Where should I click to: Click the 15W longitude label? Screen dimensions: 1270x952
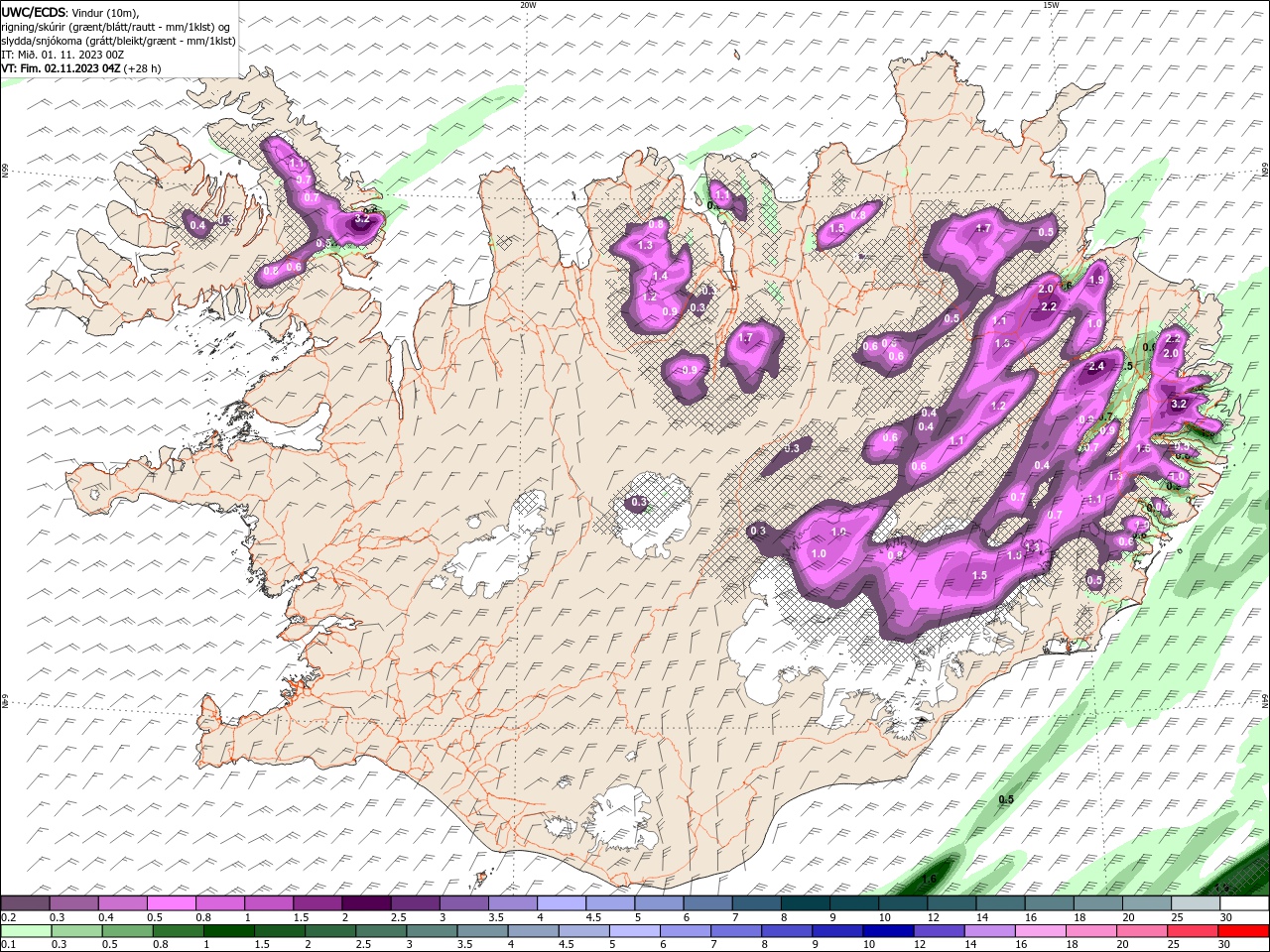point(1051,5)
